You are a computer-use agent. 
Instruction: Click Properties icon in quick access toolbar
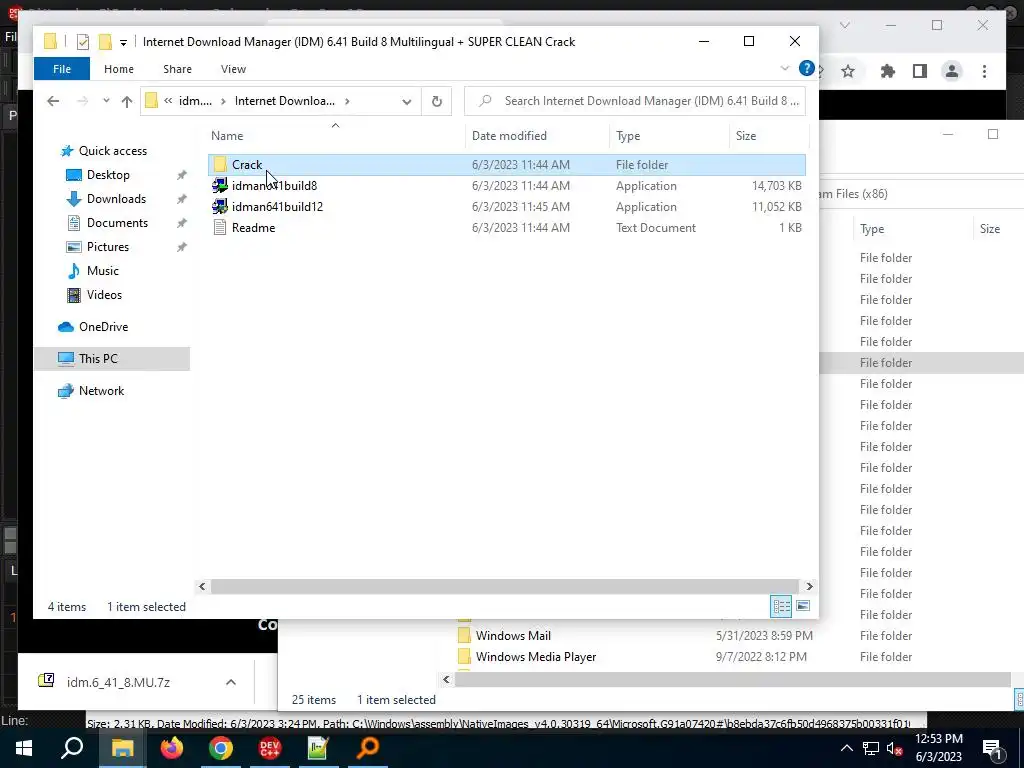pyautogui.click(x=83, y=42)
